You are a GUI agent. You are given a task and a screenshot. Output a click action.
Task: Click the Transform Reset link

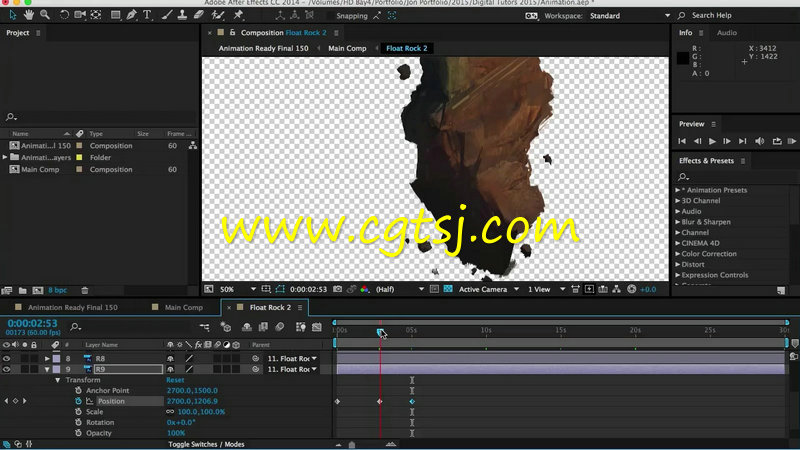(x=175, y=380)
